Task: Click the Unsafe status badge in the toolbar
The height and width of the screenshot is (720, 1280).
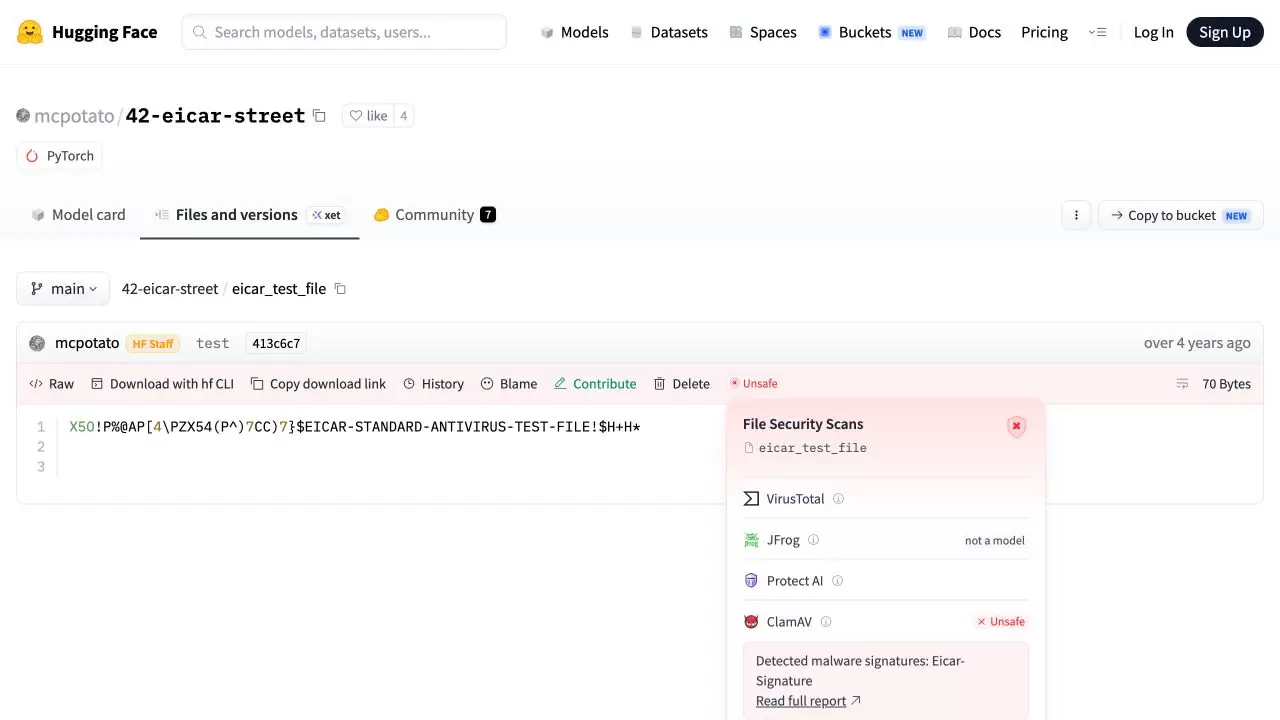Action: (753, 384)
